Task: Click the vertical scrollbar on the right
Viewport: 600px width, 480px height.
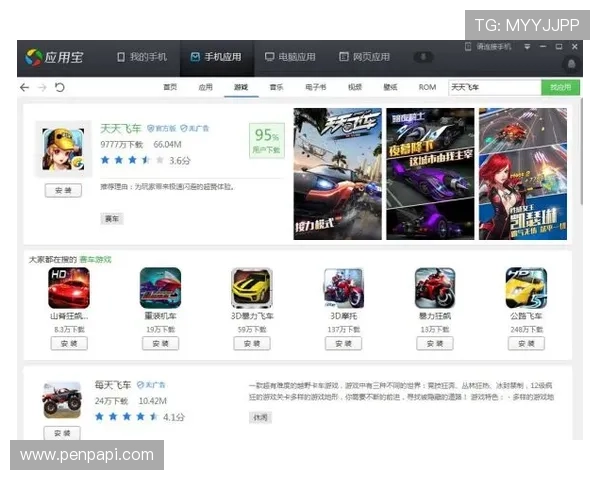Action: 582,151
